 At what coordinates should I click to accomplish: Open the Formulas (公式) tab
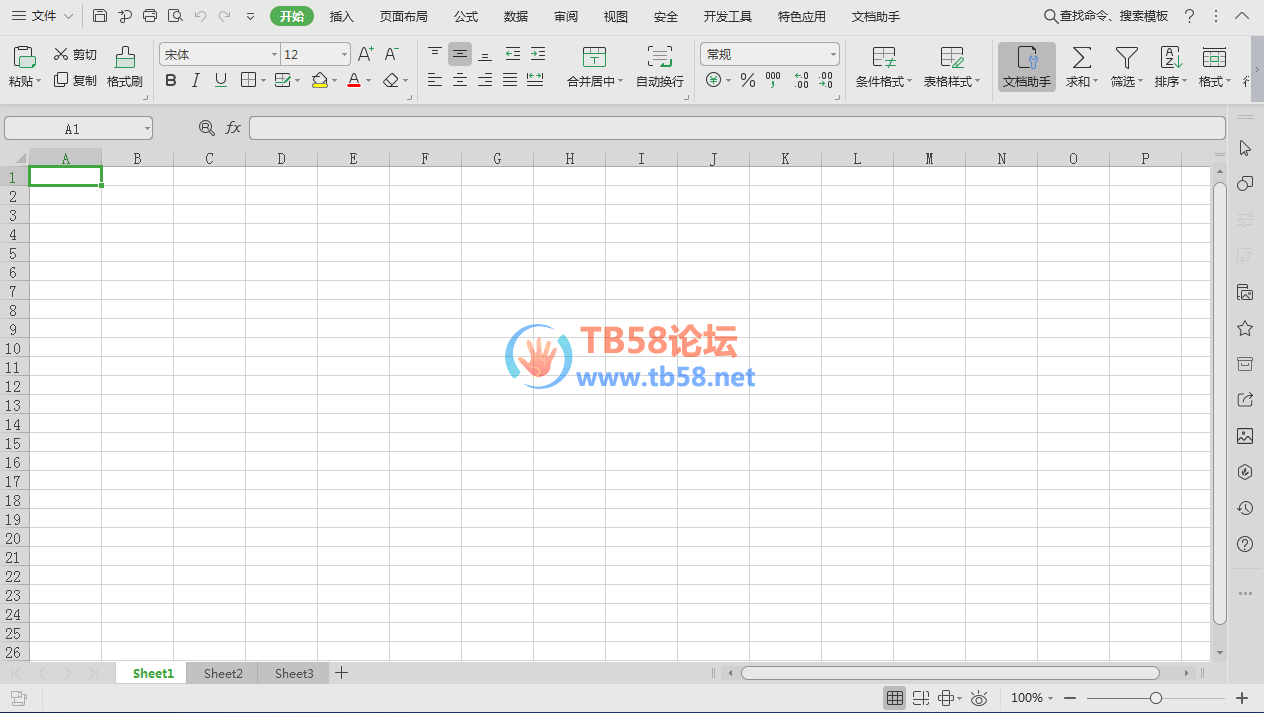coord(466,16)
